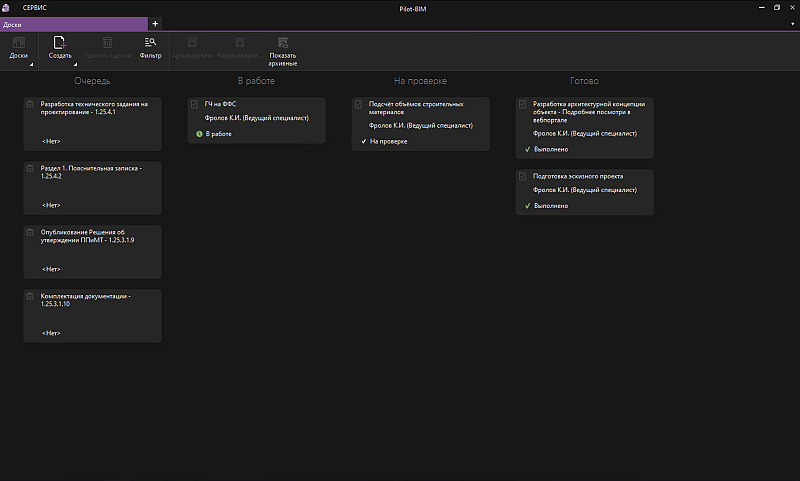The image size is (800, 481).
Task: Open Подсчёт объёмов строительных материалов card
Action: click(421, 123)
